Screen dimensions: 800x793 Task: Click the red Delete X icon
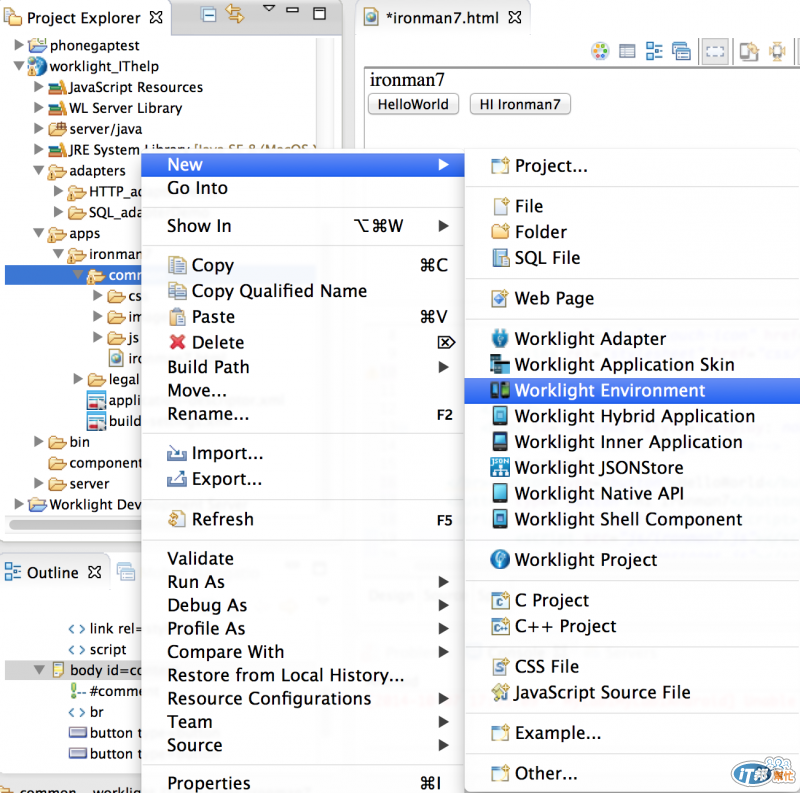click(177, 342)
